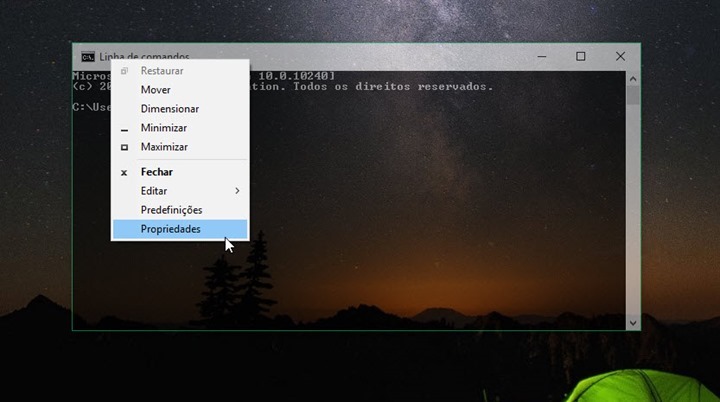Click the command prompt icon in title bar
Screen dimensions: 720x402
[x=88, y=57]
